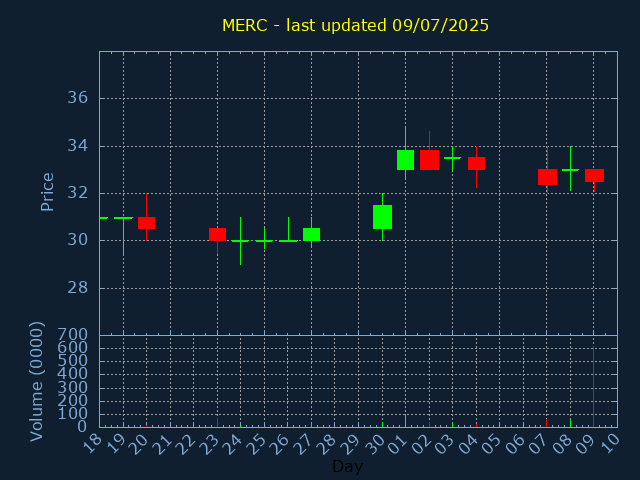Click the day axis label '27'
This screenshot has width=640, height=480.
304,444
